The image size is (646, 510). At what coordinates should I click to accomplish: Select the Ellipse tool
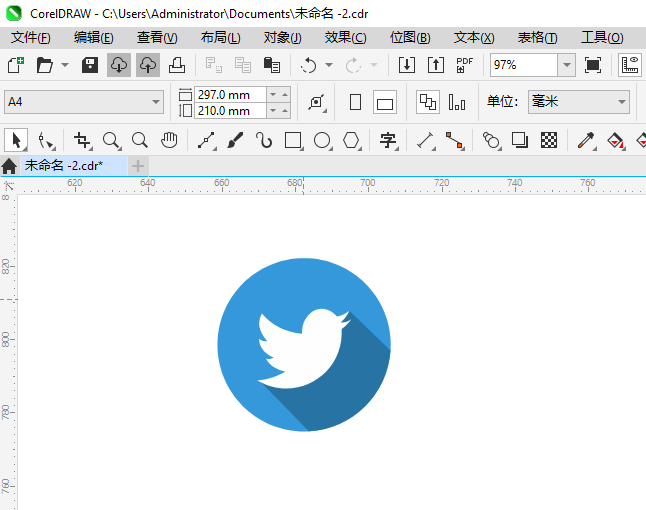click(x=323, y=140)
